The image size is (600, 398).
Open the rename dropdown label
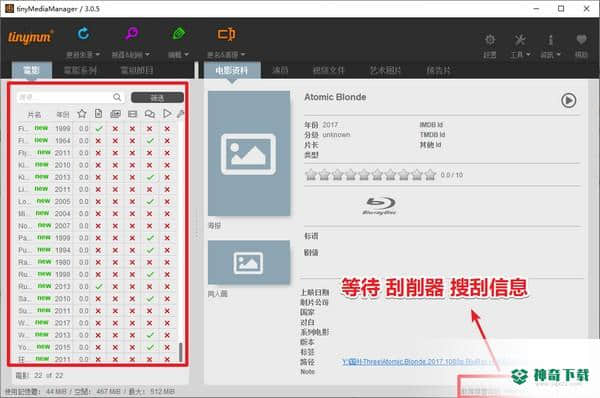coord(226,55)
